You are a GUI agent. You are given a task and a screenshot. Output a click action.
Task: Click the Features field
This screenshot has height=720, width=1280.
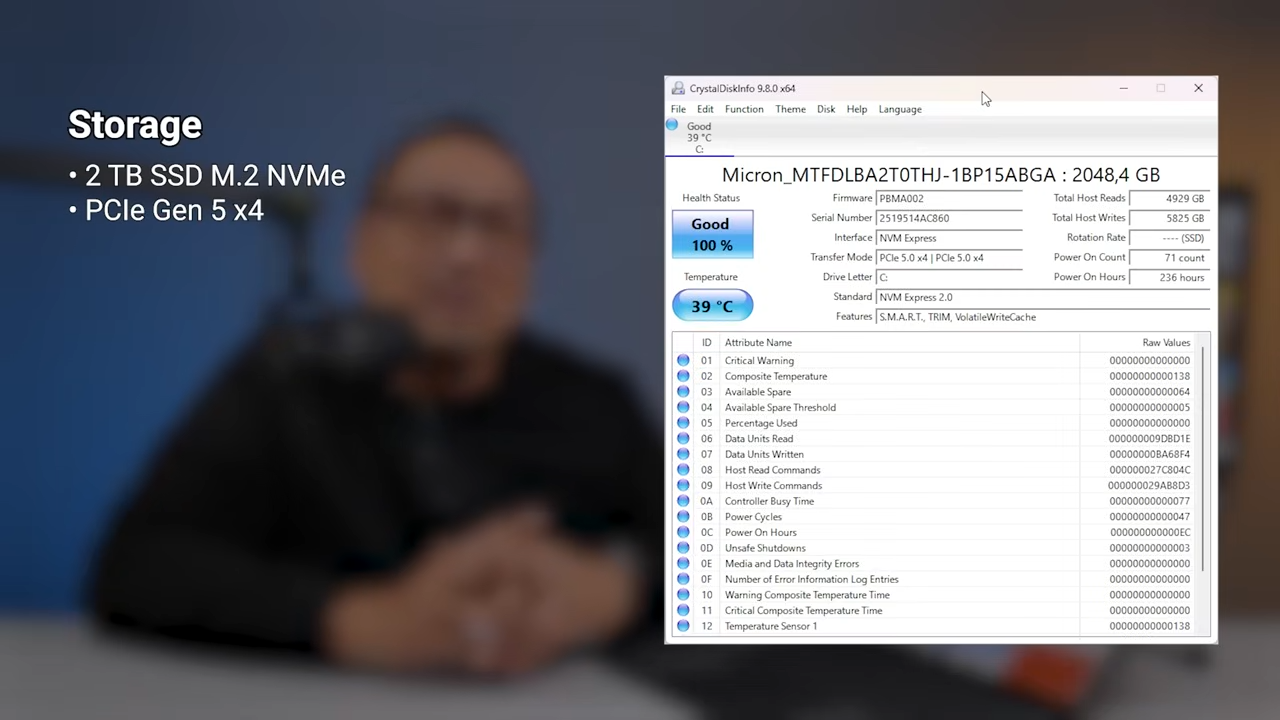click(x=1043, y=317)
